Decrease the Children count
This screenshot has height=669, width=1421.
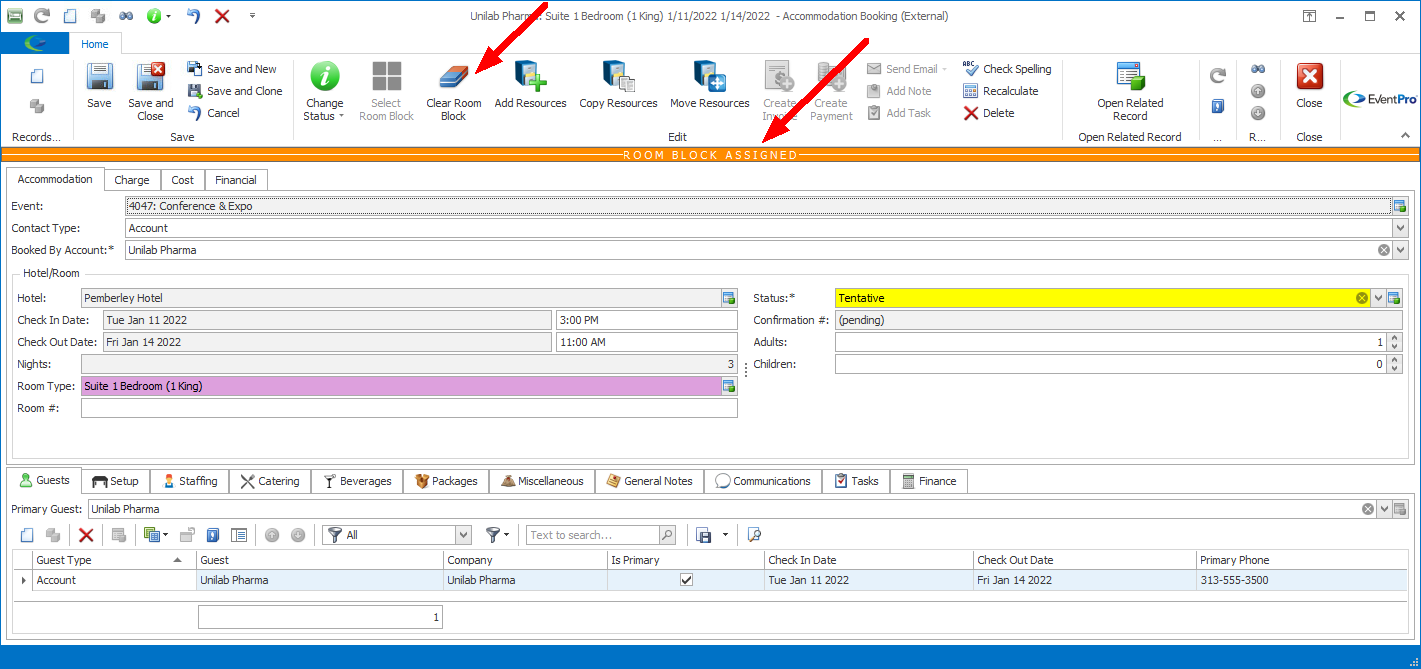click(1394, 369)
